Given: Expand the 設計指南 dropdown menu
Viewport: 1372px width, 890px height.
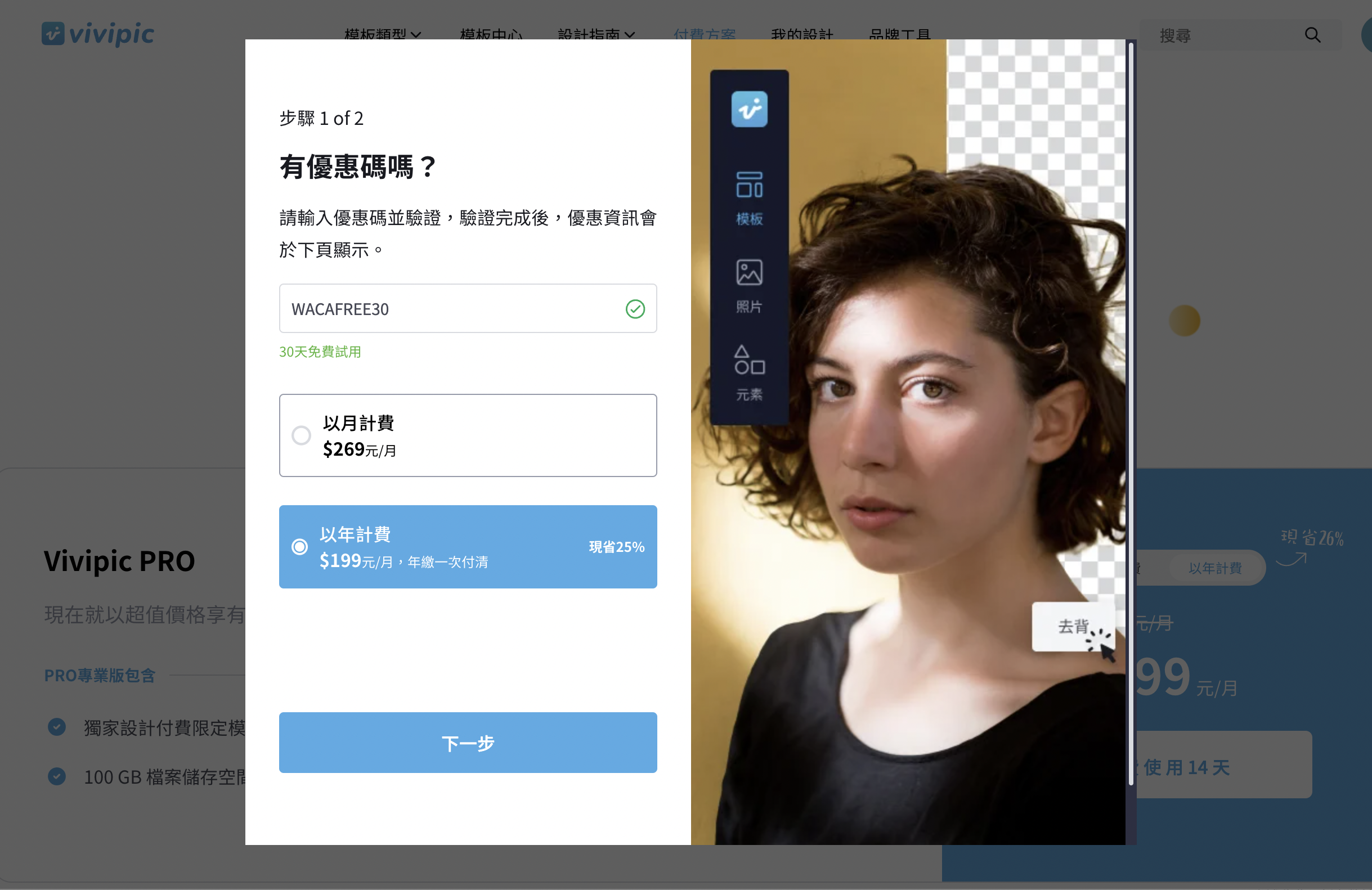Looking at the screenshot, I should click(597, 34).
